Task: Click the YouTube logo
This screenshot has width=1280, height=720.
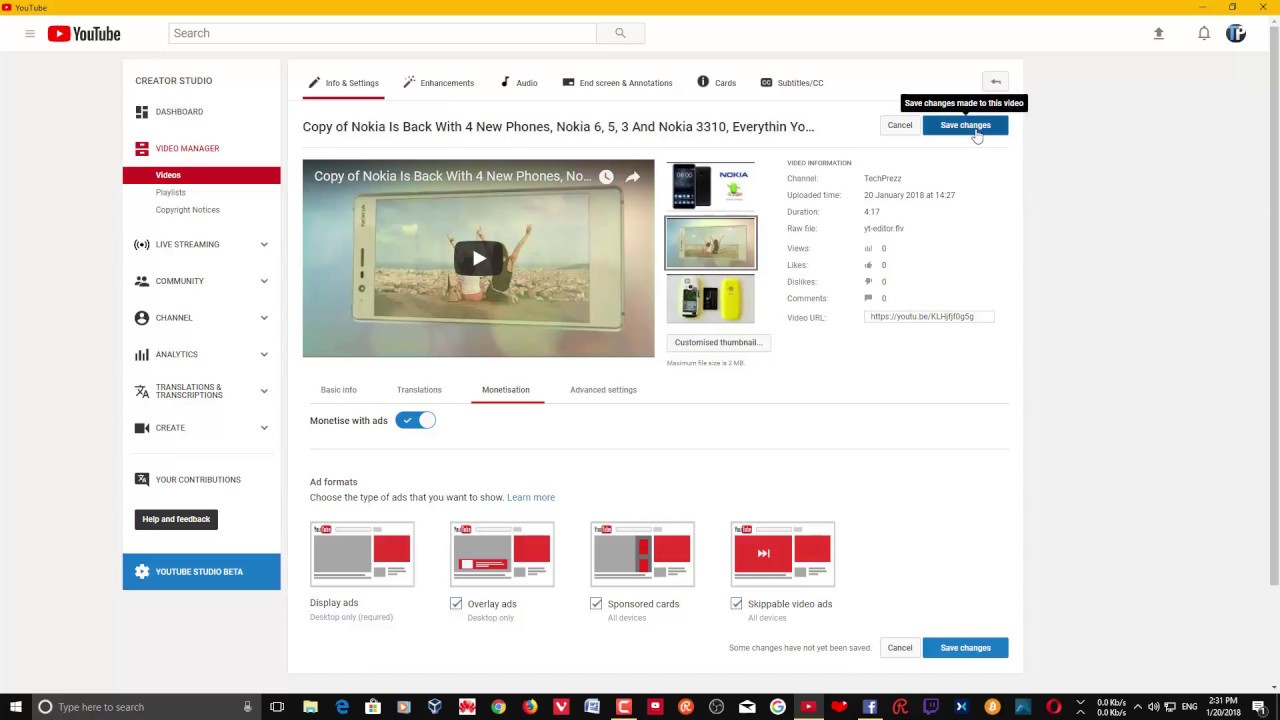Action: pyautogui.click(x=84, y=34)
